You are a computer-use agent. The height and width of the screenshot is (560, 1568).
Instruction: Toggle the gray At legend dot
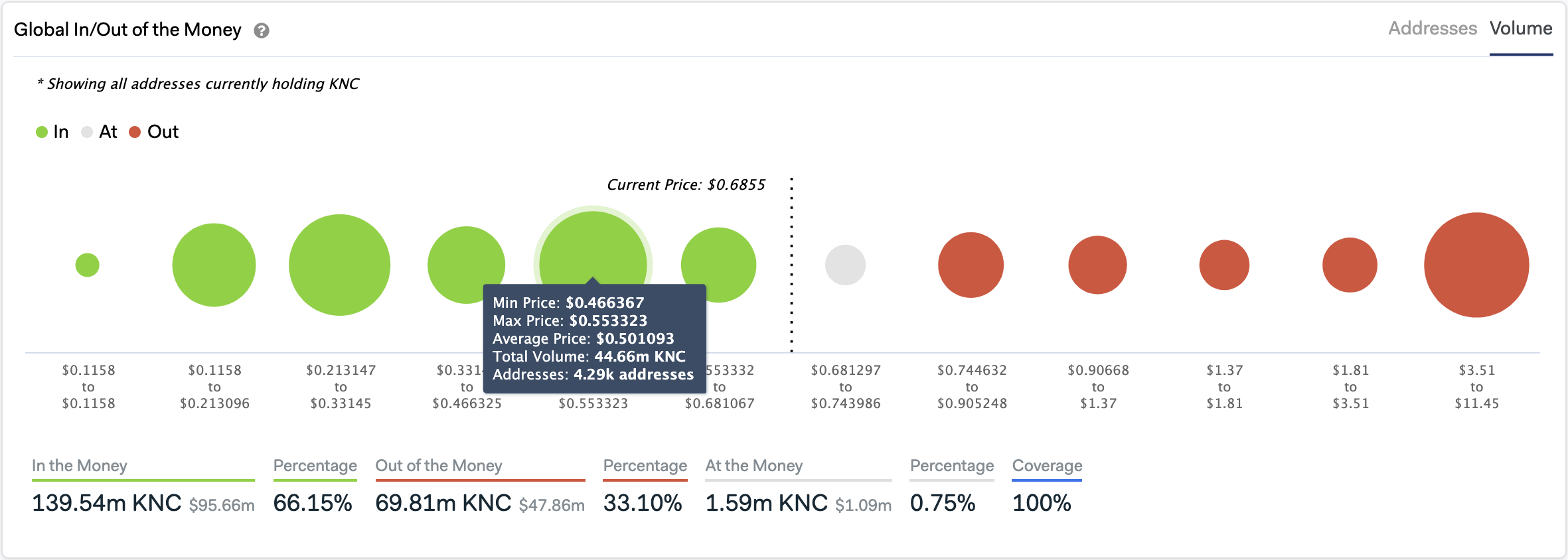point(87,132)
